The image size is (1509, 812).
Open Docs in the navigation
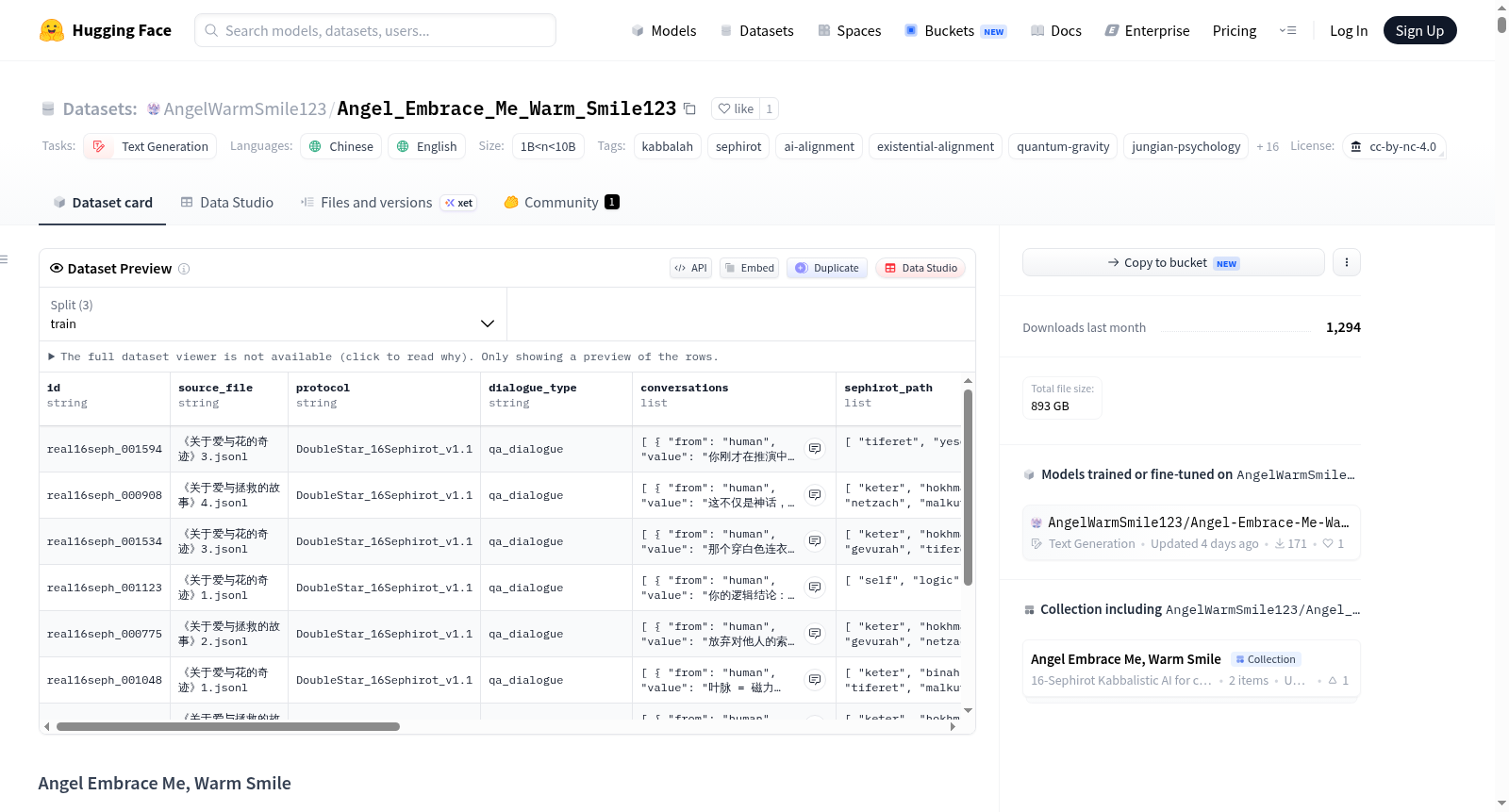point(1056,31)
